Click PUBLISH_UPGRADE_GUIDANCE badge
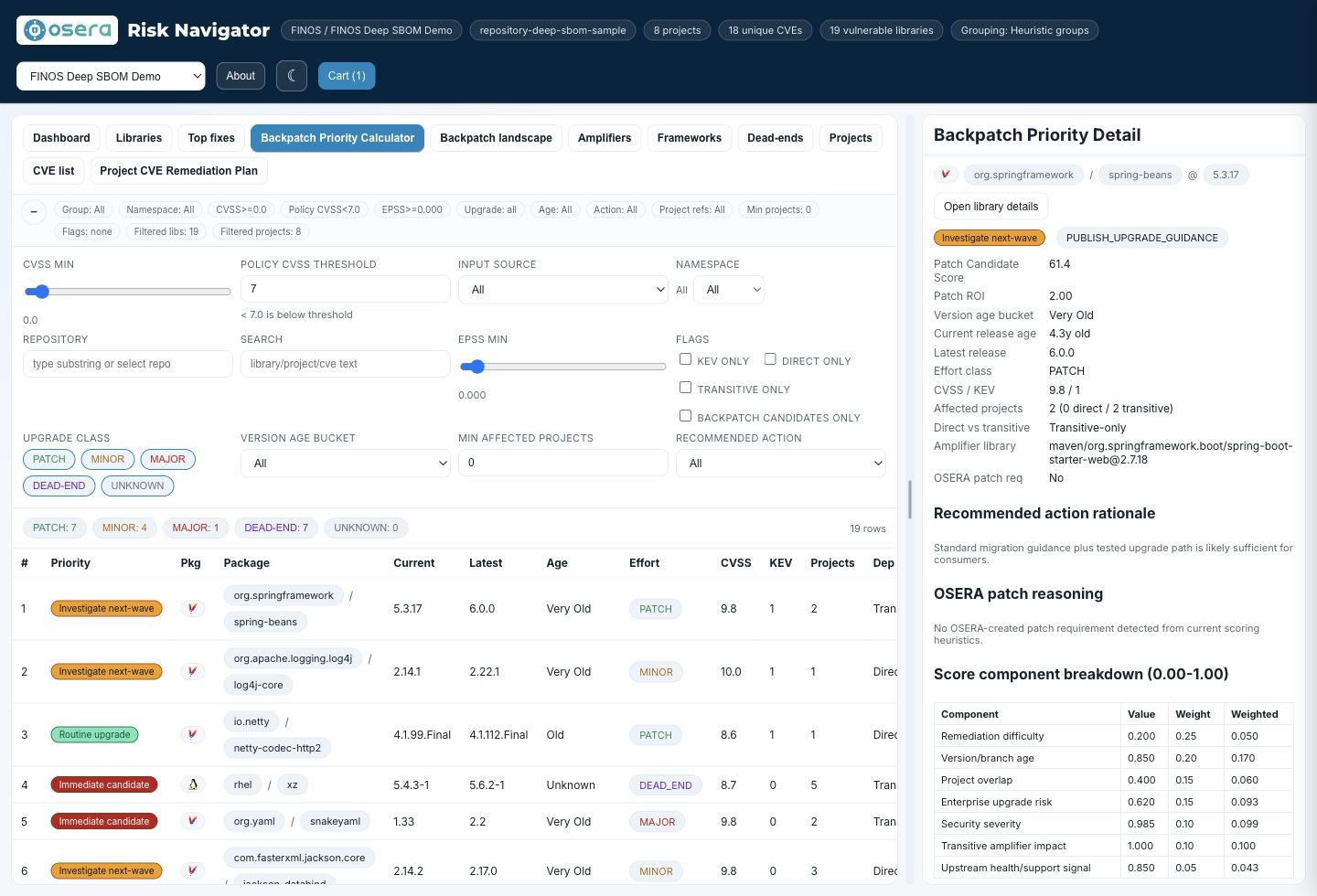Screen dimensions: 1317x896 (x=1142, y=238)
